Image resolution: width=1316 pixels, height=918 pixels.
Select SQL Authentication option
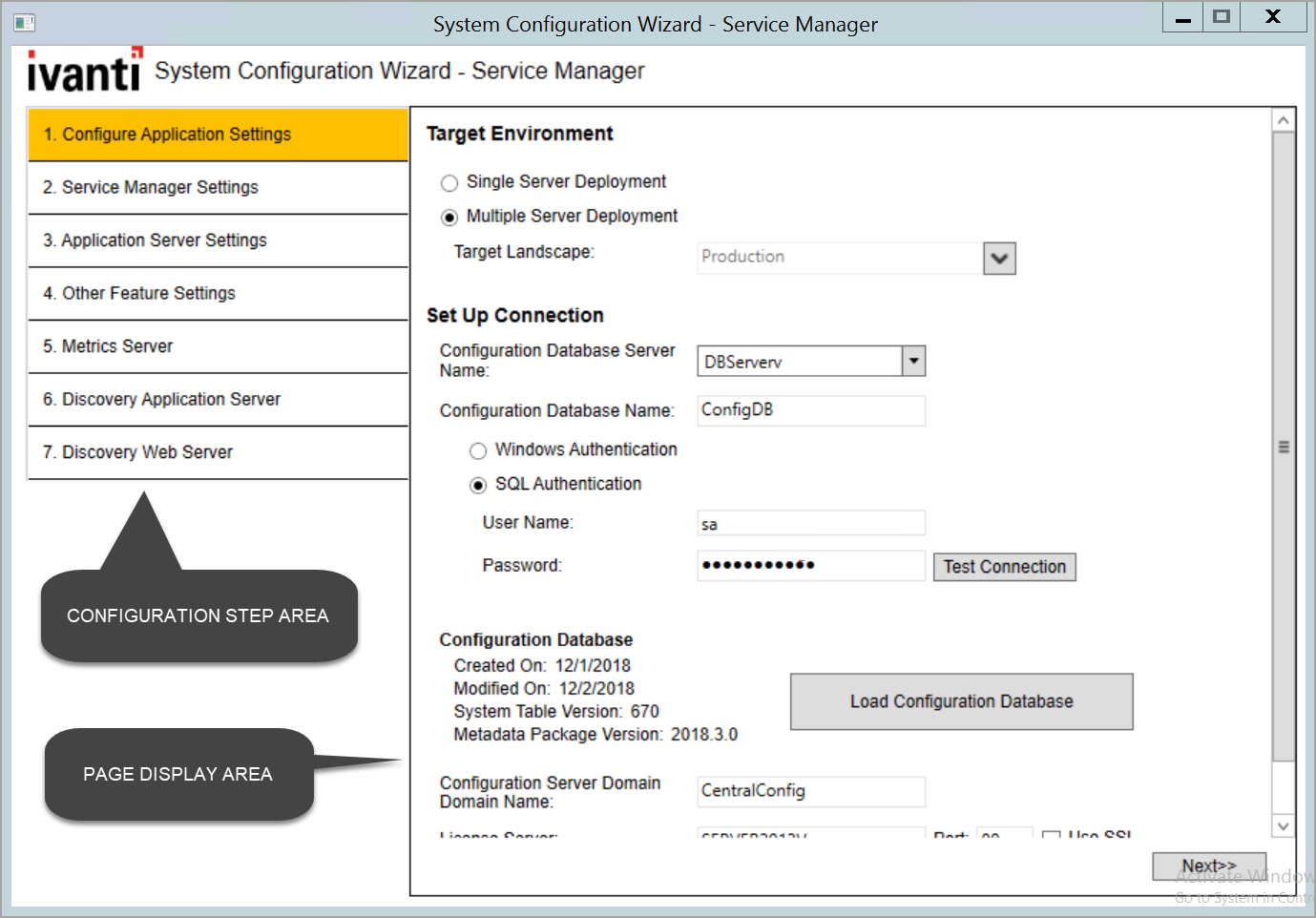pyautogui.click(x=478, y=485)
